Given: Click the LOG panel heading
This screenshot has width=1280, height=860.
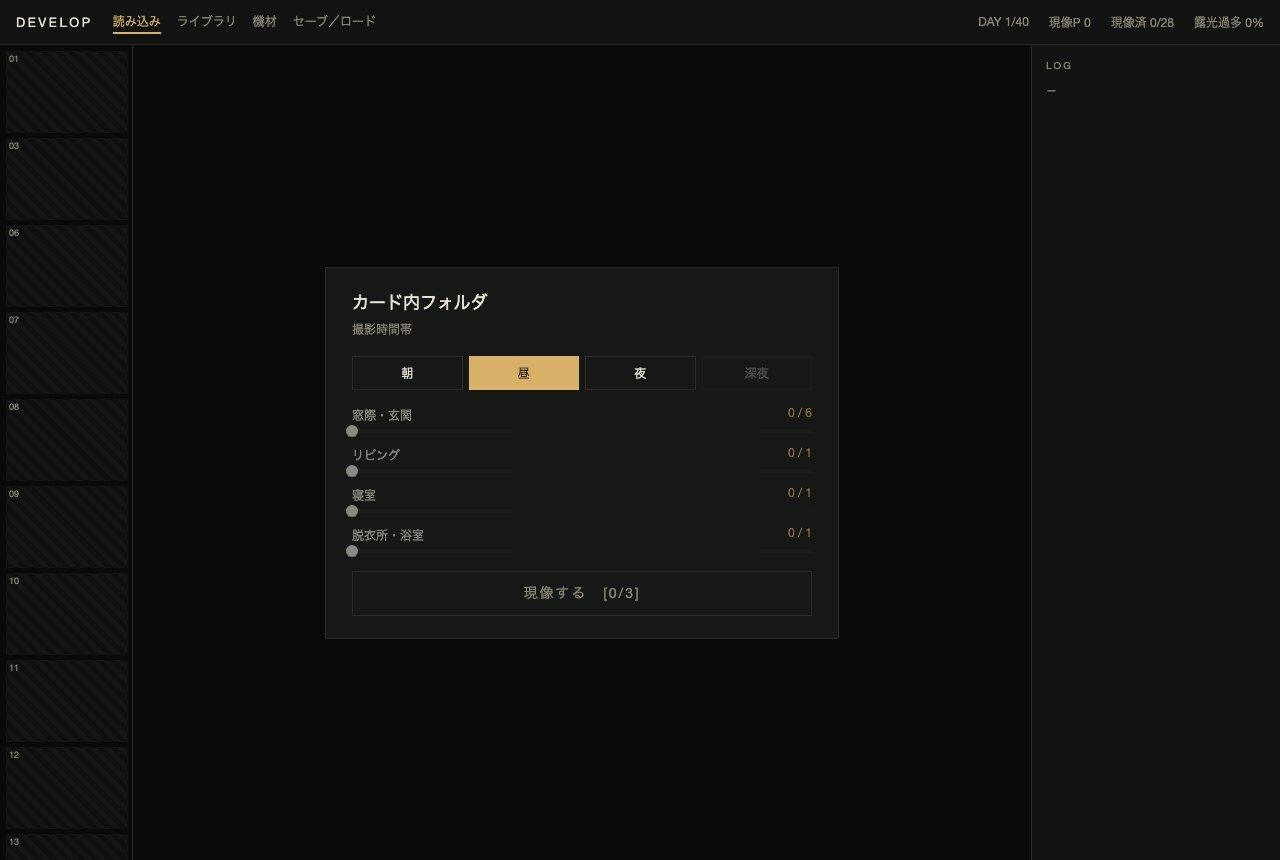Looking at the screenshot, I should 1059,66.
